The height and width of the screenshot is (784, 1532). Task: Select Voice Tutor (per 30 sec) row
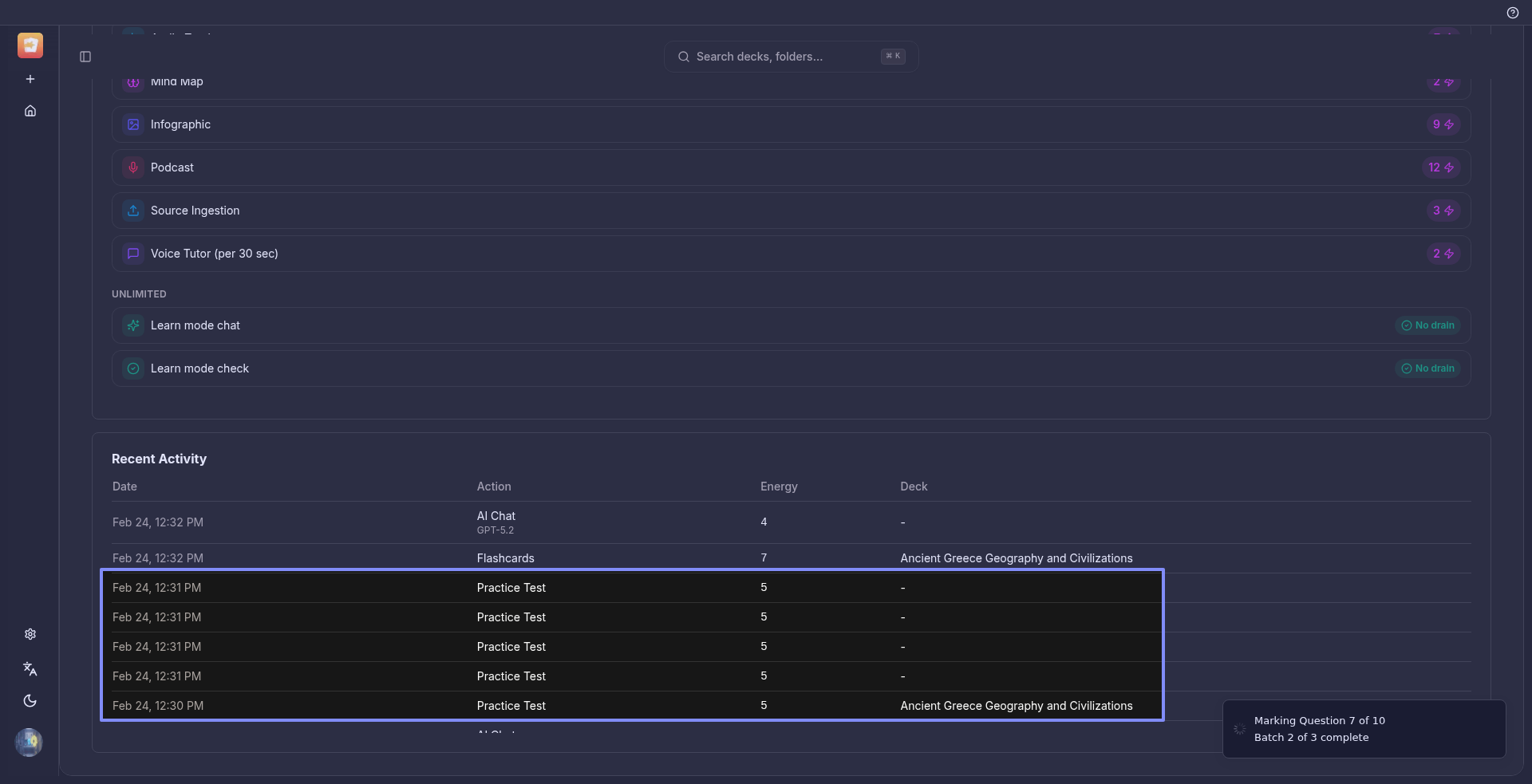790,254
